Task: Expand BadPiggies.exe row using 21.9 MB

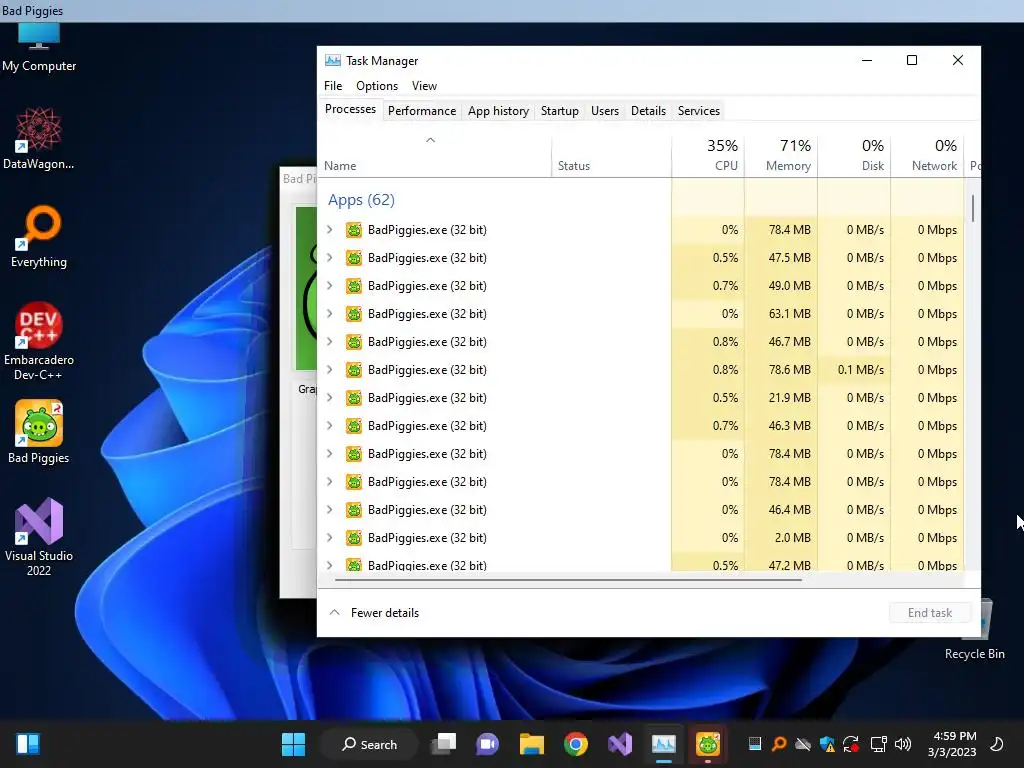Action: pos(330,398)
